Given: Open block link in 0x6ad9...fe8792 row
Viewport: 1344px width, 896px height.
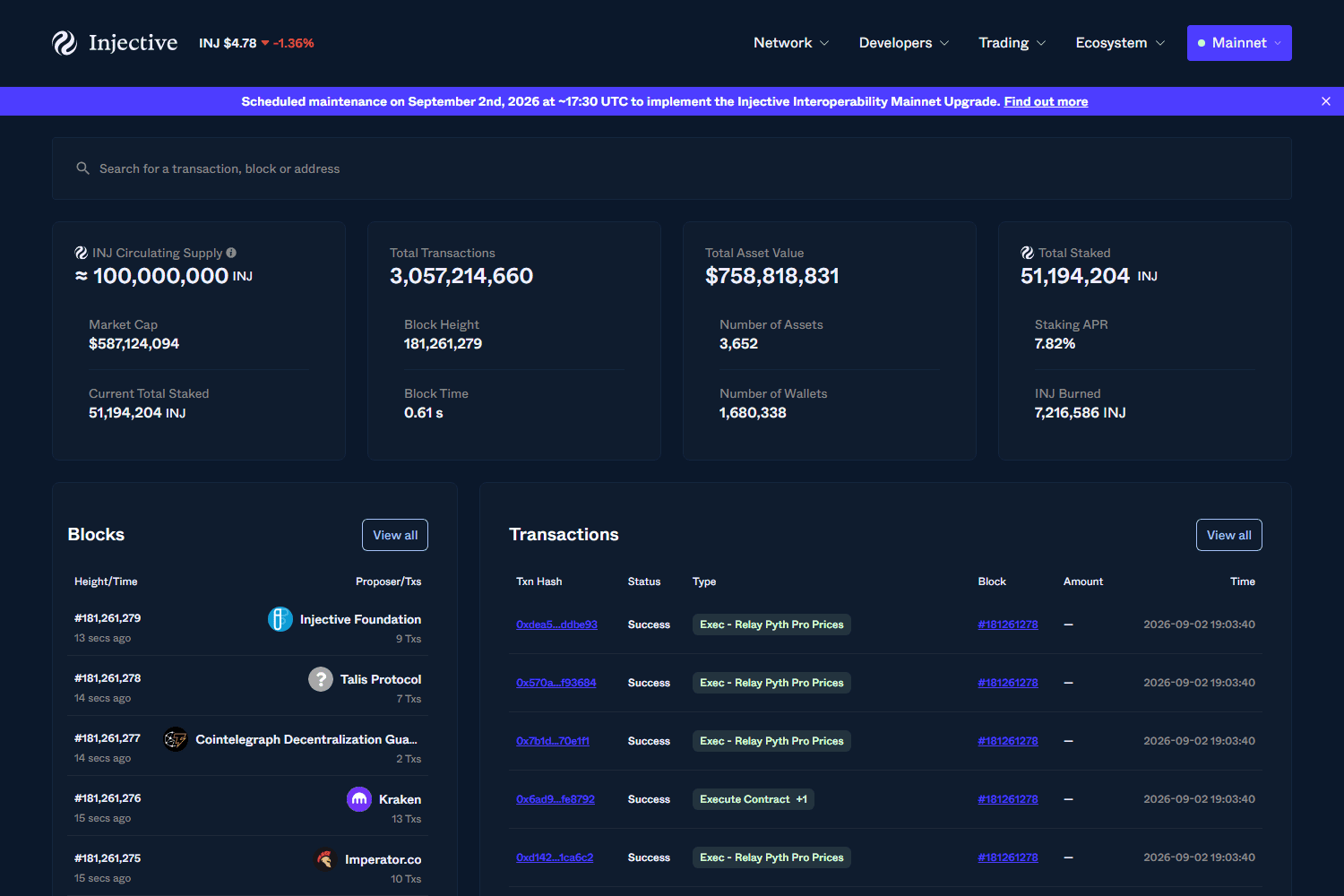Looking at the screenshot, I should 1008,799.
